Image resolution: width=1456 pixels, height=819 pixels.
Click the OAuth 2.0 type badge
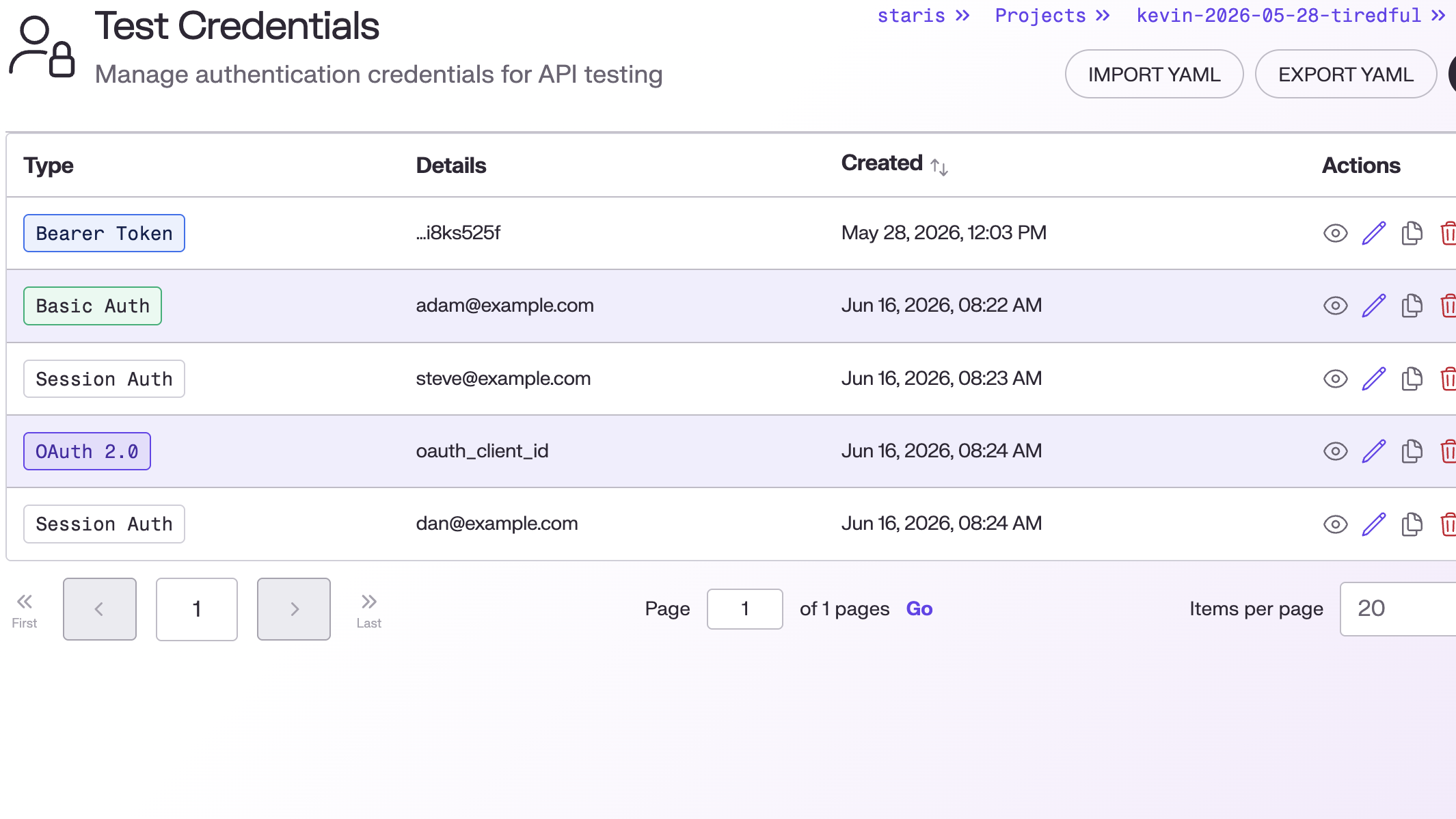(87, 451)
